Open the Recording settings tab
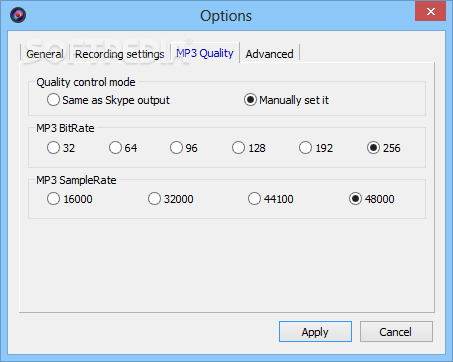The height and width of the screenshot is (362, 453). tap(120, 54)
